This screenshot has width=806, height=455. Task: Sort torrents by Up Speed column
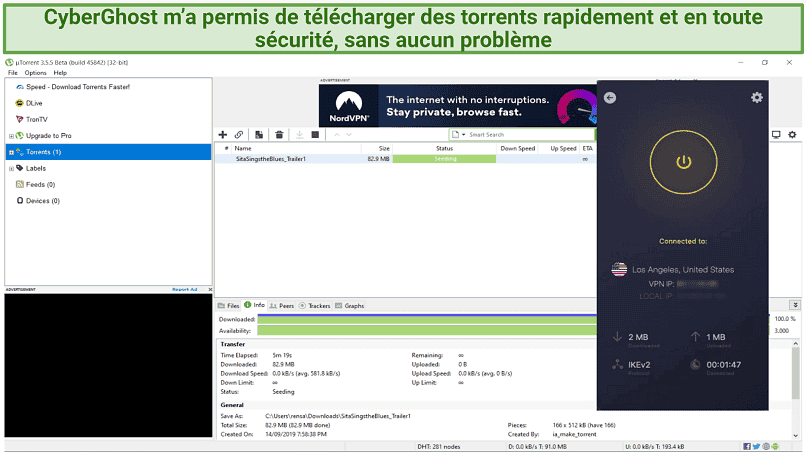[x=559, y=148]
